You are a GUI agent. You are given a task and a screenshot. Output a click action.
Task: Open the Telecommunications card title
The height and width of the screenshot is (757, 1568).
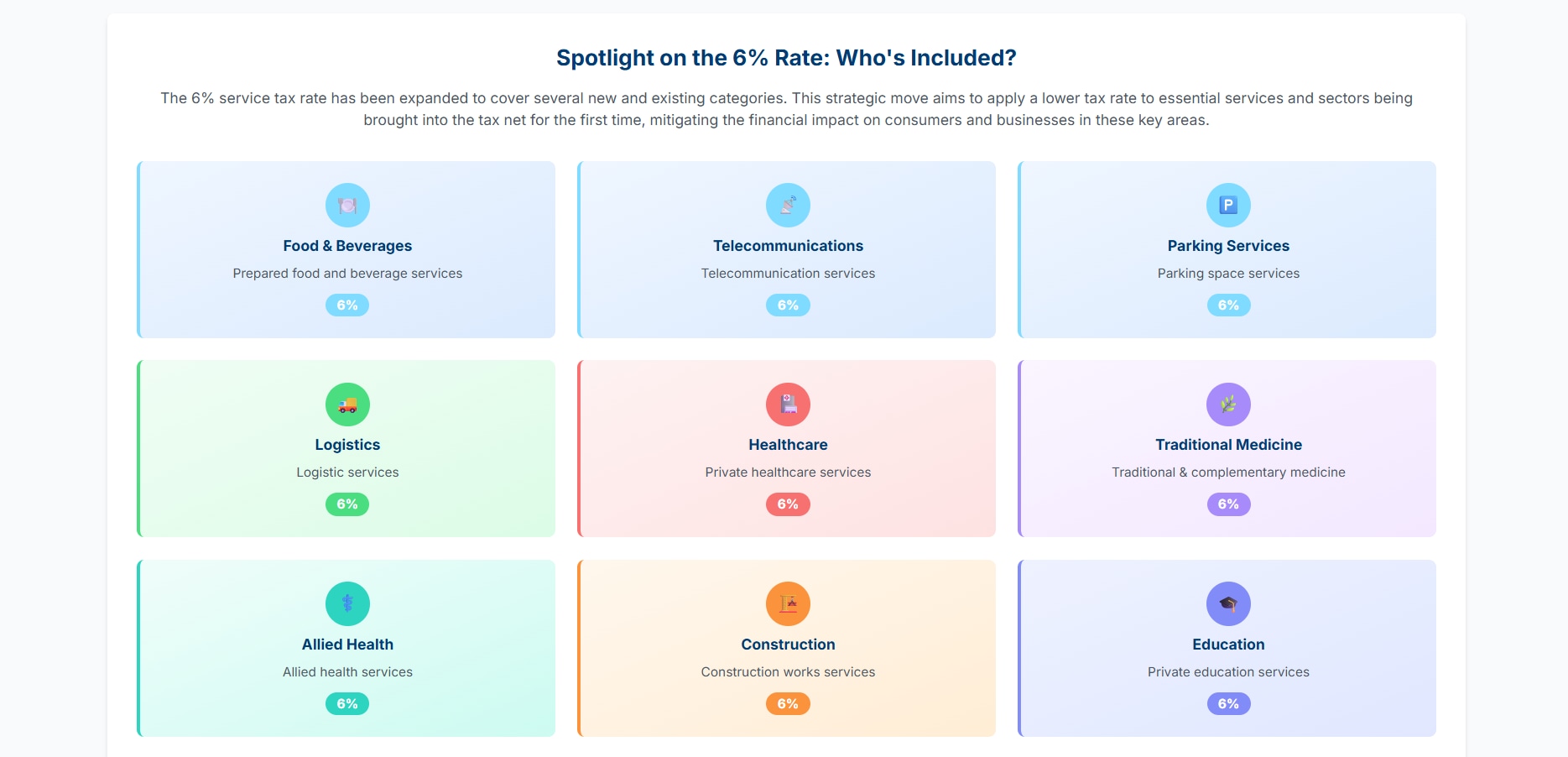(788, 246)
